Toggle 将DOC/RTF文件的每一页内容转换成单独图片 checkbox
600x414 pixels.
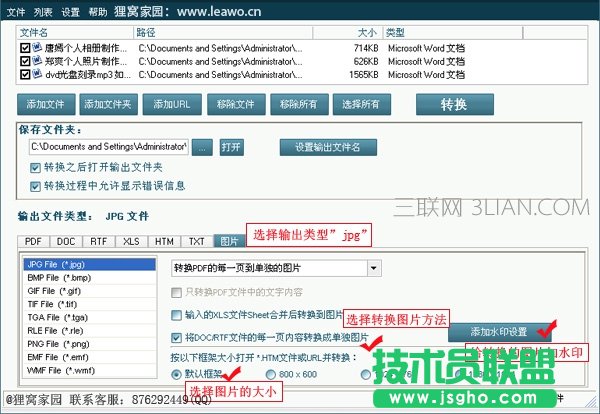click(176, 337)
